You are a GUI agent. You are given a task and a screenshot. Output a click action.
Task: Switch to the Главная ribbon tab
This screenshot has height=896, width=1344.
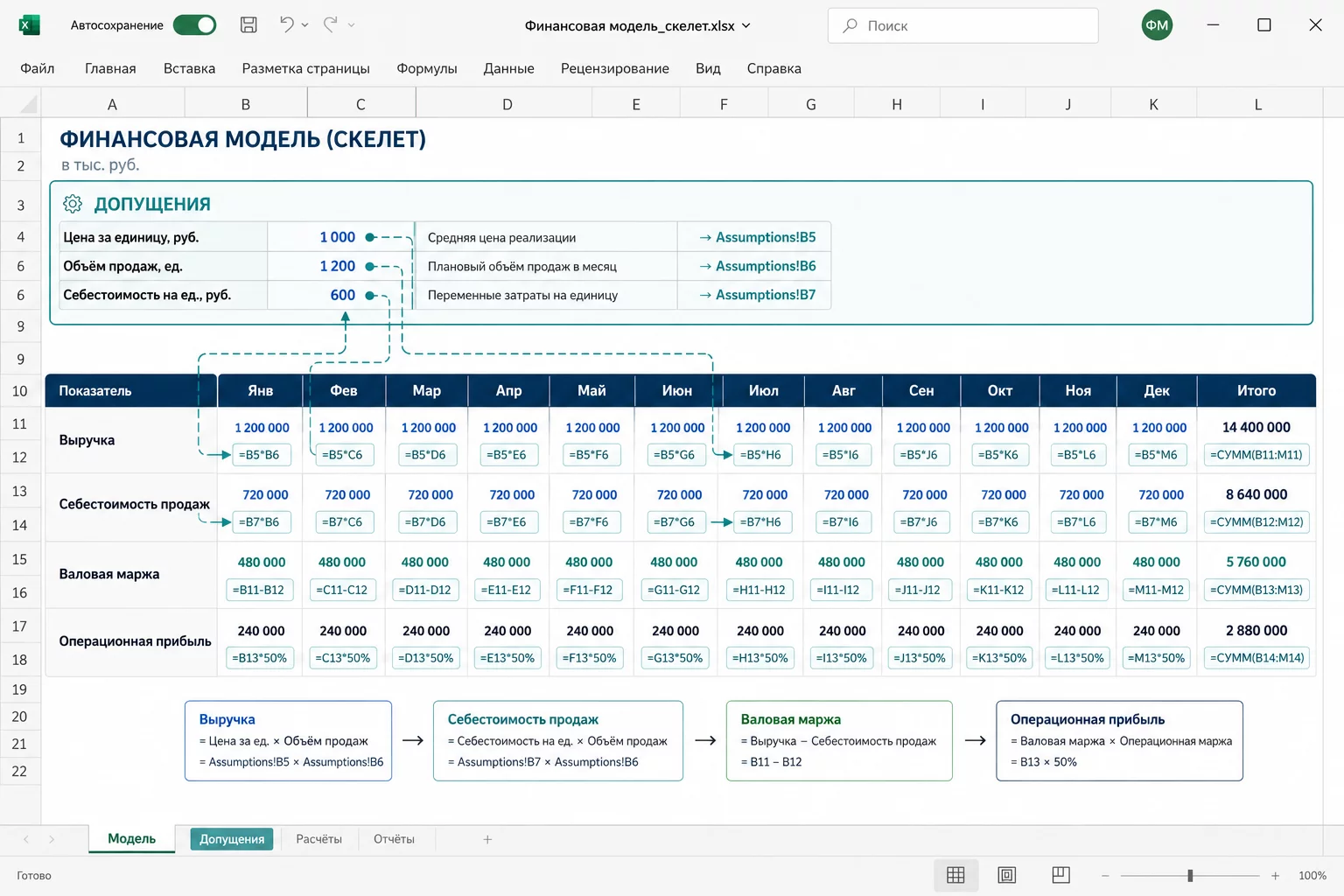tap(110, 68)
